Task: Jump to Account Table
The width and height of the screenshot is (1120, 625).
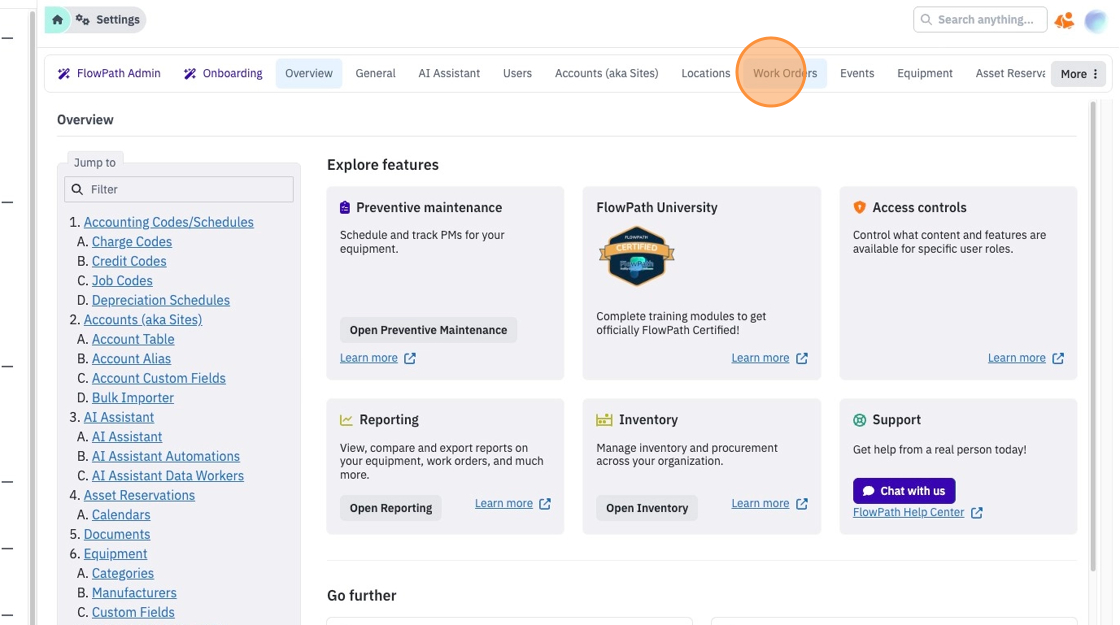Action: (133, 339)
